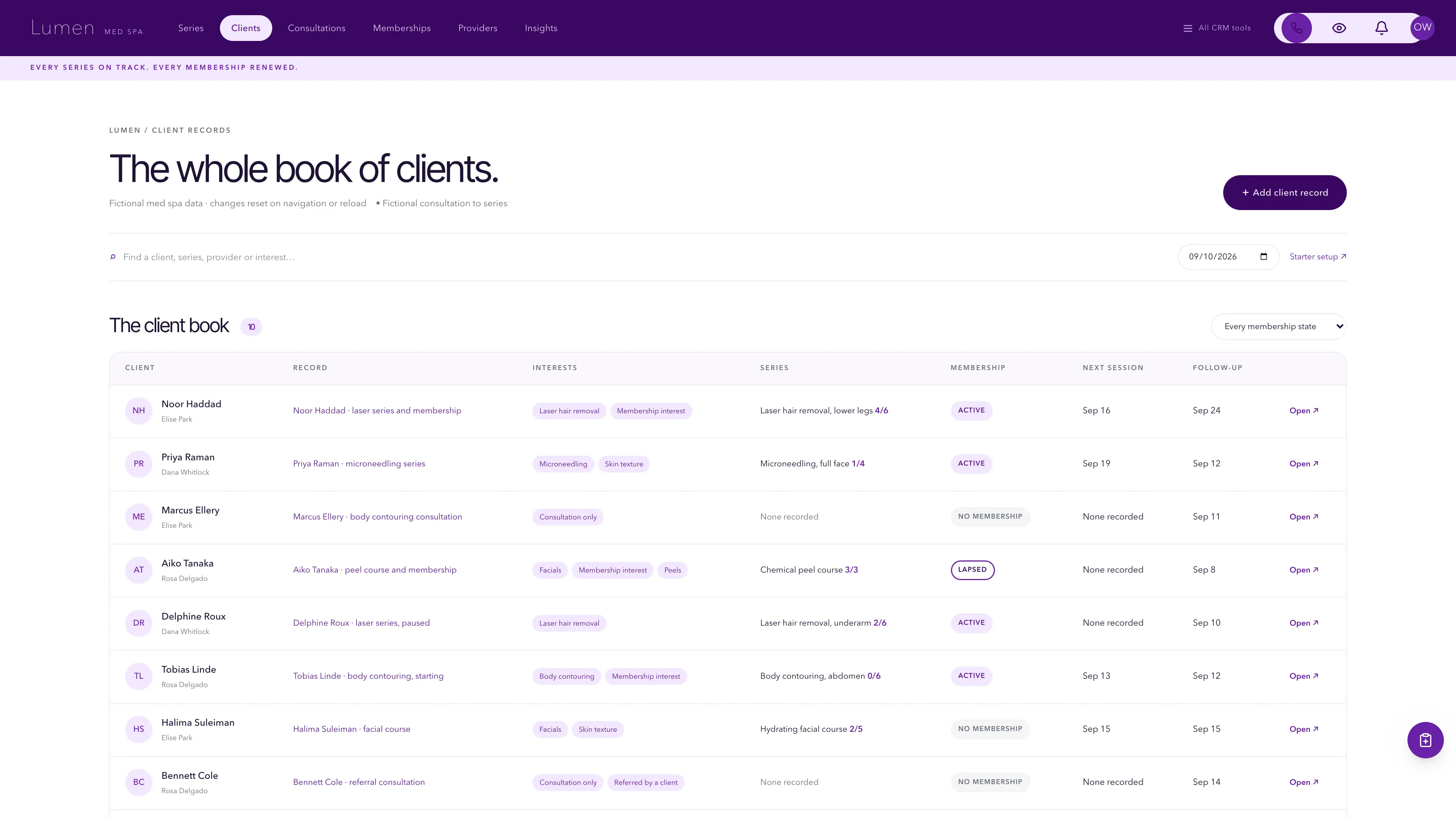Open the calendar picker icon in date field
Viewport: 1456px width, 819px height.
point(1264,257)
